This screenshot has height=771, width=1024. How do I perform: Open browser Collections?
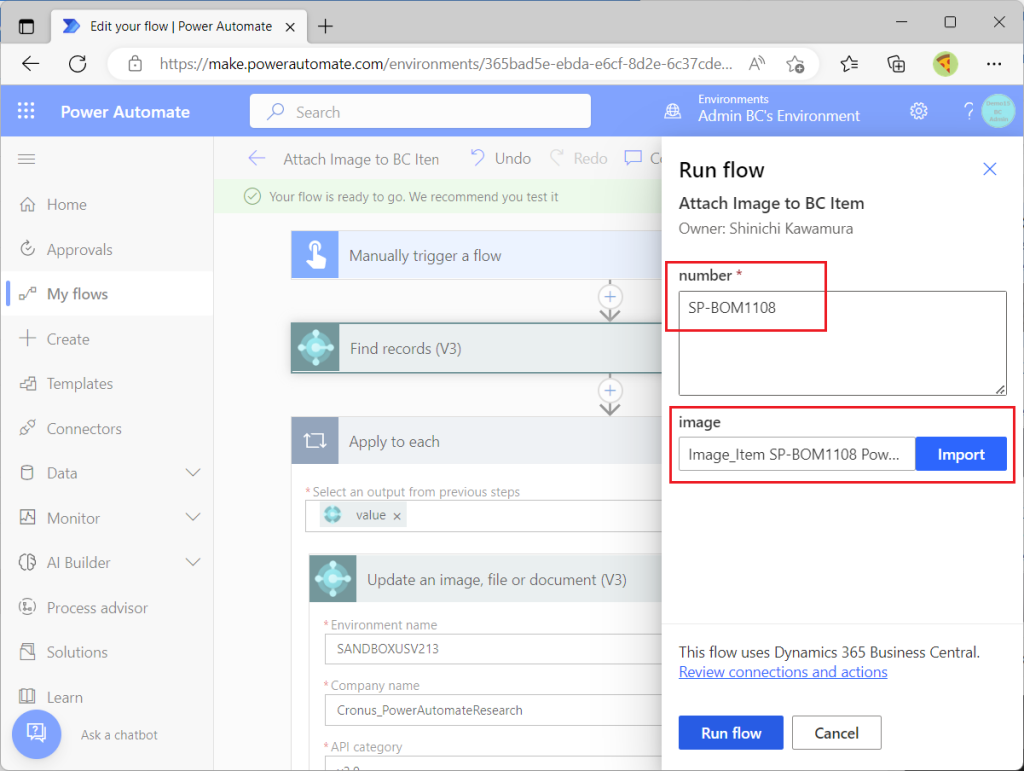click(x=896, y=64)
